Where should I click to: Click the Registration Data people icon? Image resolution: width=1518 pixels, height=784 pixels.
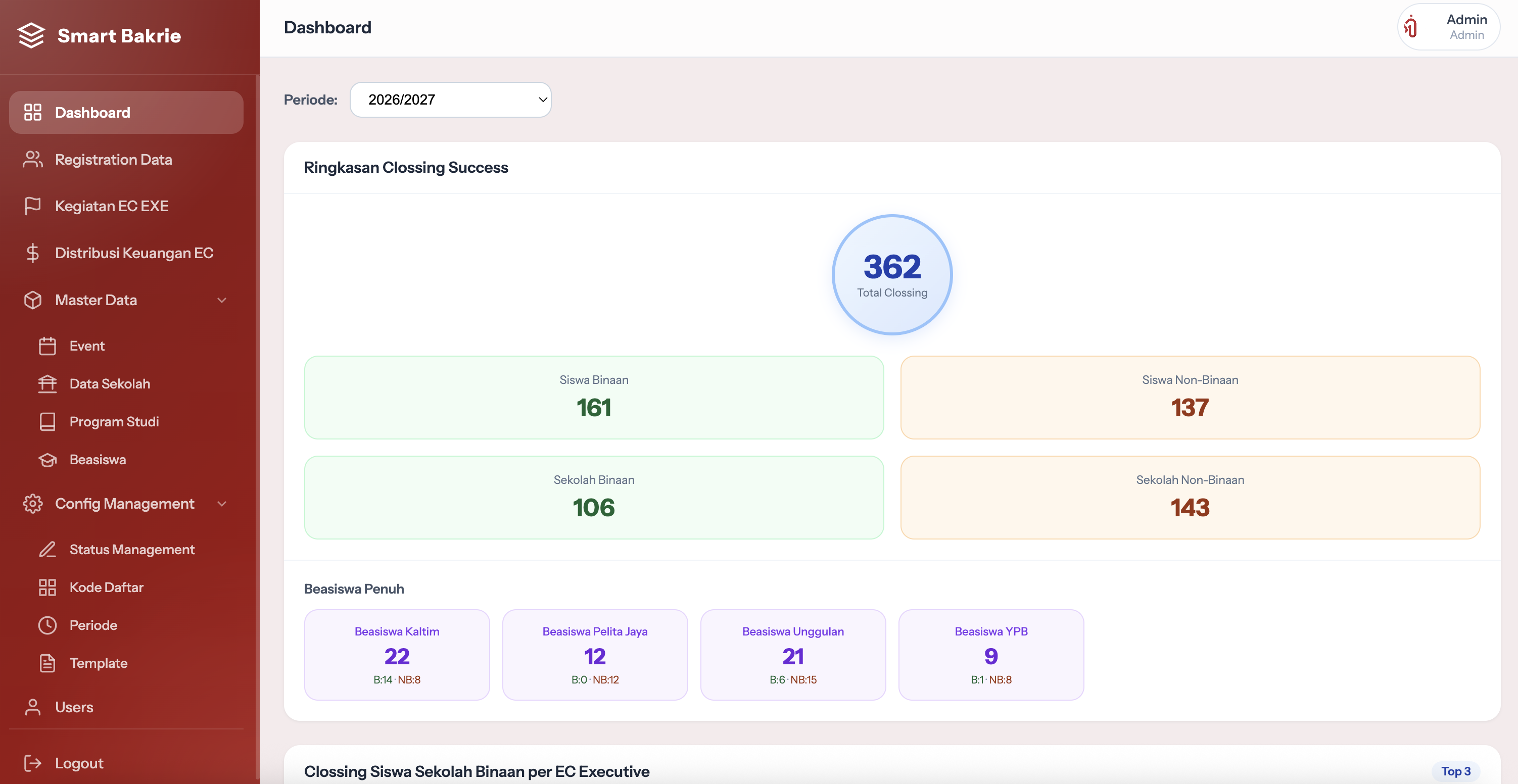(33, 160)
